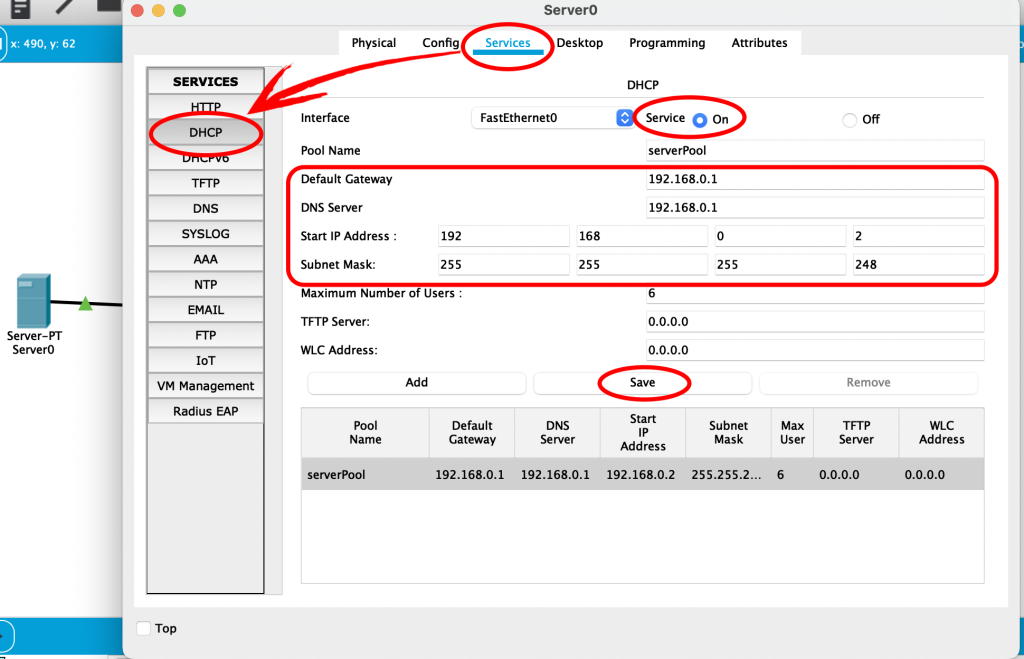Go to the Programming tab
The height and width of the screenshot is (659, 1024).
coord(667,43)
